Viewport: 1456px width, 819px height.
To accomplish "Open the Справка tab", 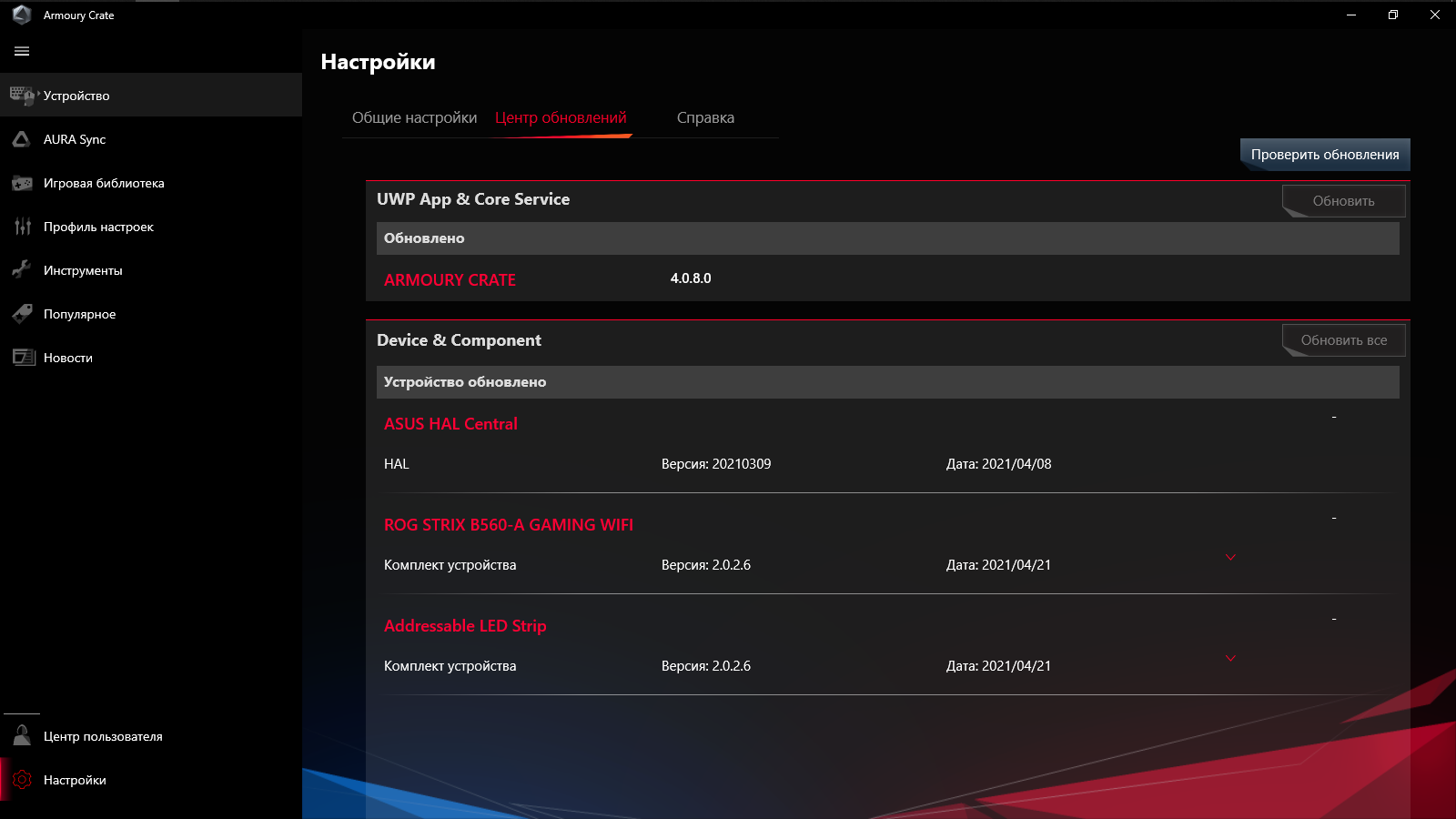I will pos(705,117).
